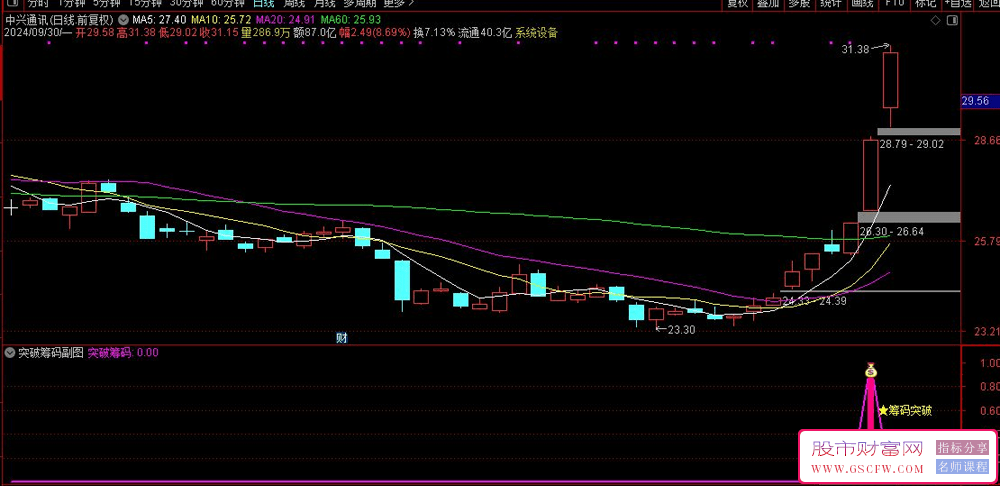This screenshot has height=486, width=1000.
Task: Click the 突破筹码副图 sub-chart title
Action: (50, 353)
